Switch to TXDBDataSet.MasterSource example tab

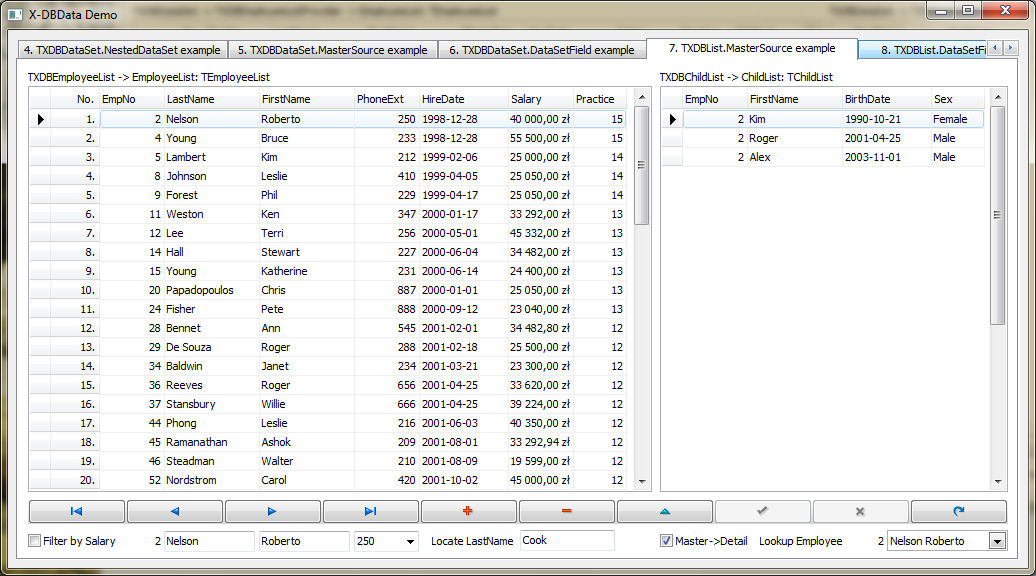(x=332, y=50)
